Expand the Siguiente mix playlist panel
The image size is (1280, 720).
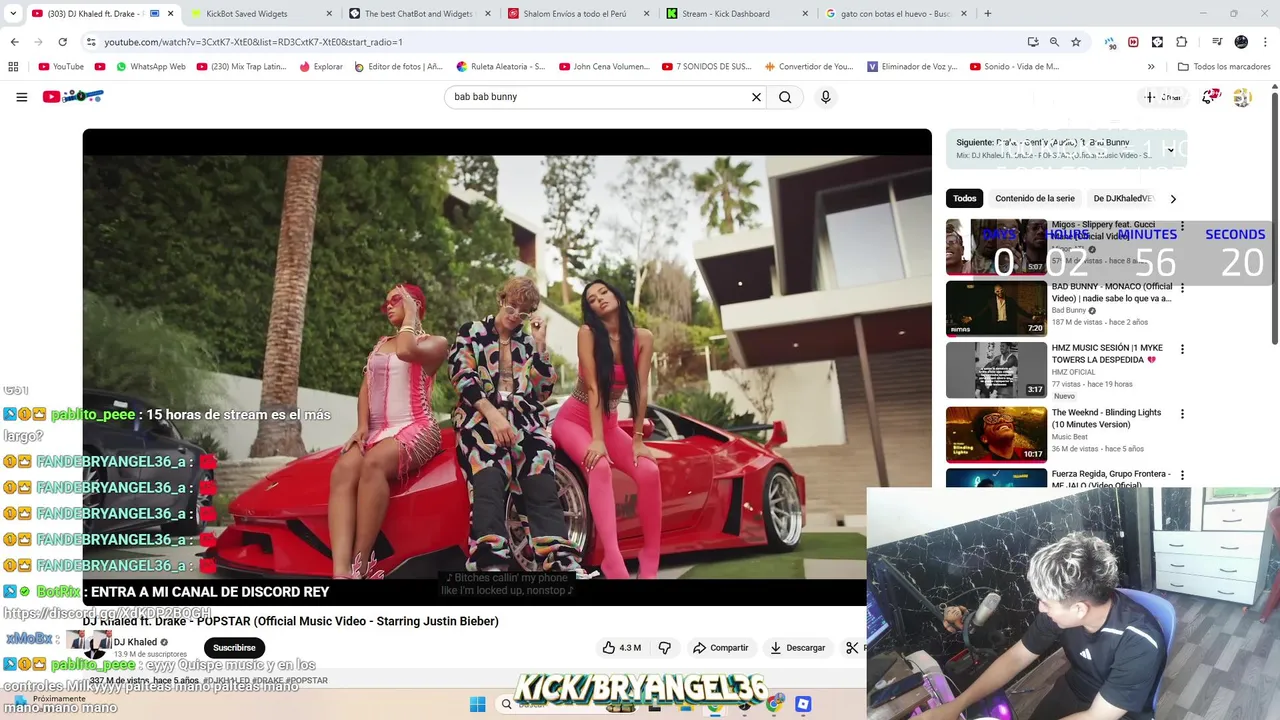[1170, 150]
